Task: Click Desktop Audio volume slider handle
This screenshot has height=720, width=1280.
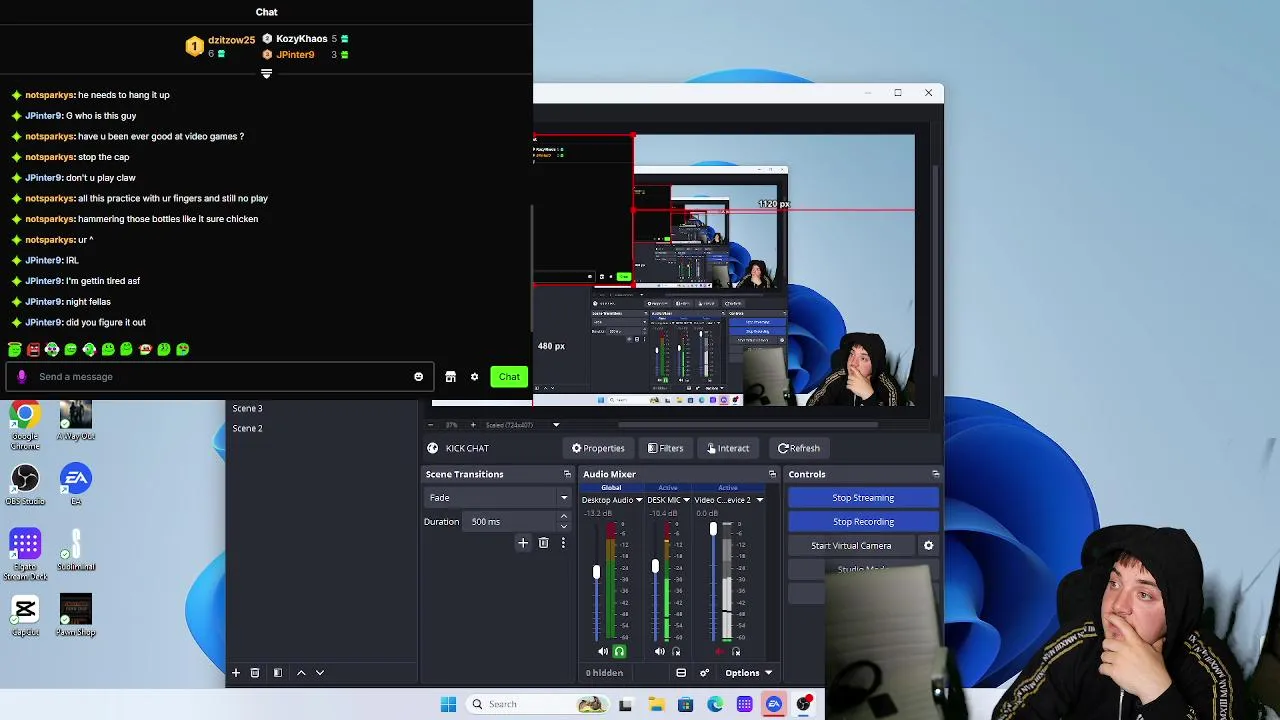Action: pos(596,572)
